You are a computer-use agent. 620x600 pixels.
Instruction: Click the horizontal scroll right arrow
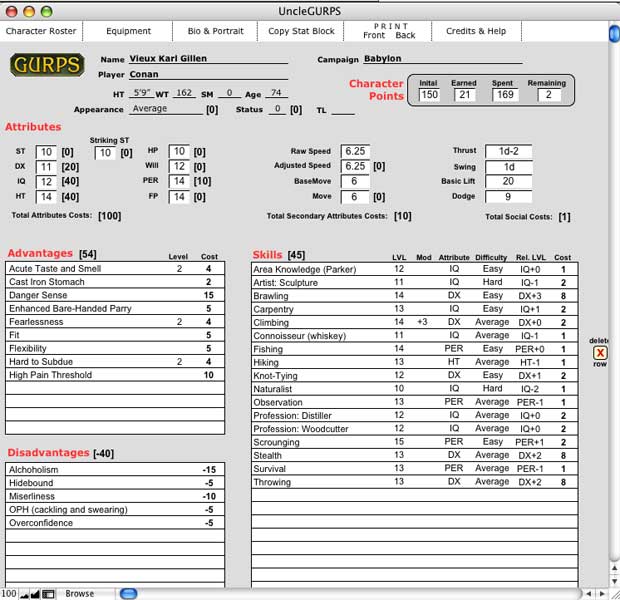tap(602, 594)
